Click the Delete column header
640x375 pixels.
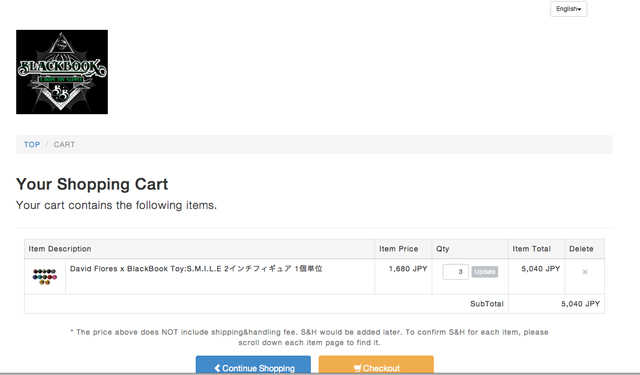pos(581,249)
